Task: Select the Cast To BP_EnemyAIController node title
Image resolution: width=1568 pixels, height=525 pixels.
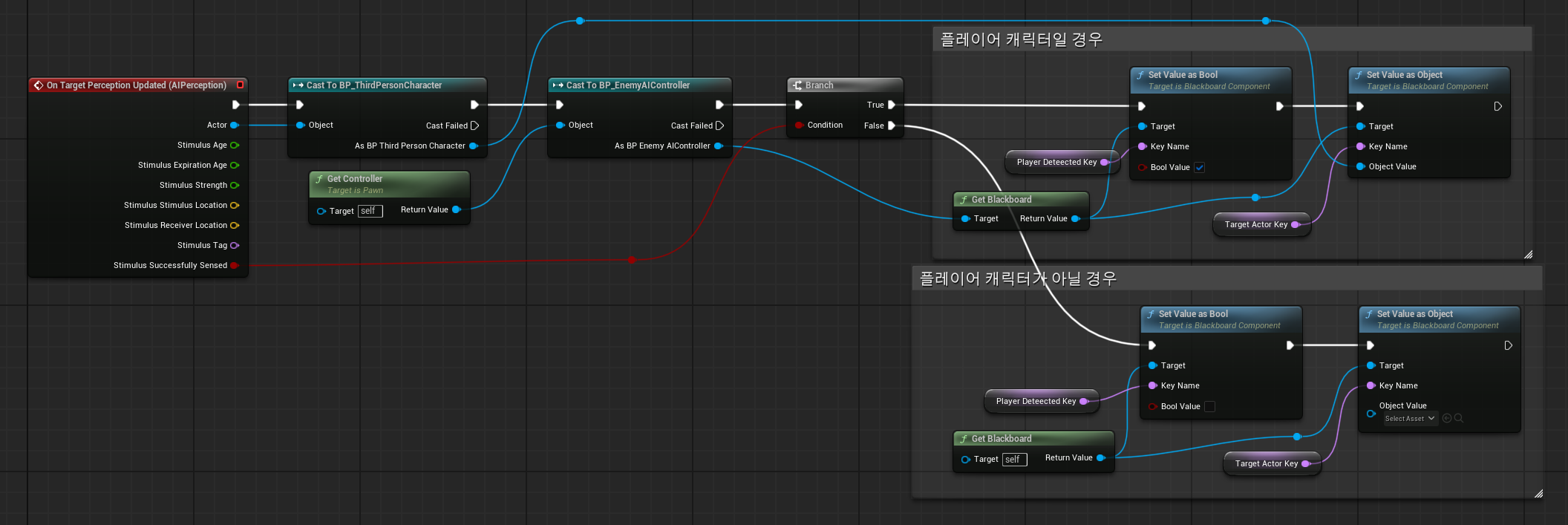Action: 628,85
